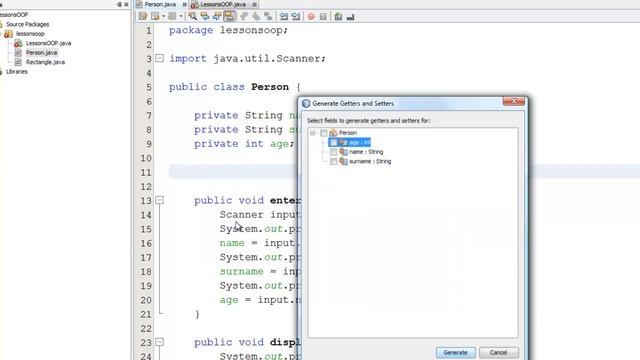
Task: Click line number 11 in gutter
Action: (146, 172)
